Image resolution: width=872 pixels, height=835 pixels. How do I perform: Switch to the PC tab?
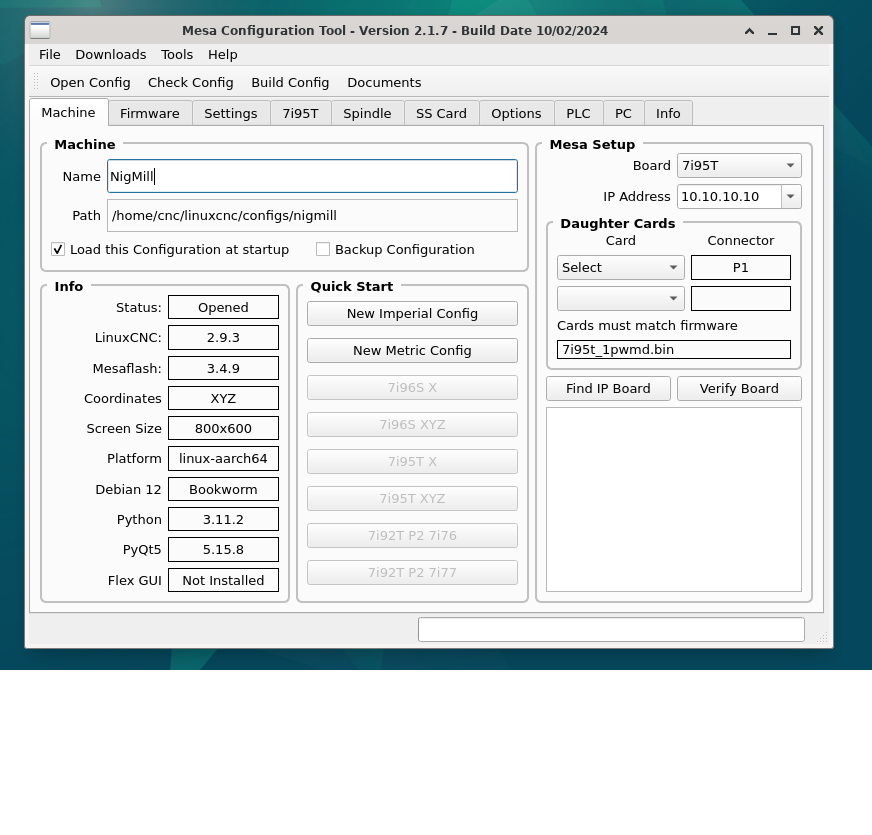(x=623, y=113)
